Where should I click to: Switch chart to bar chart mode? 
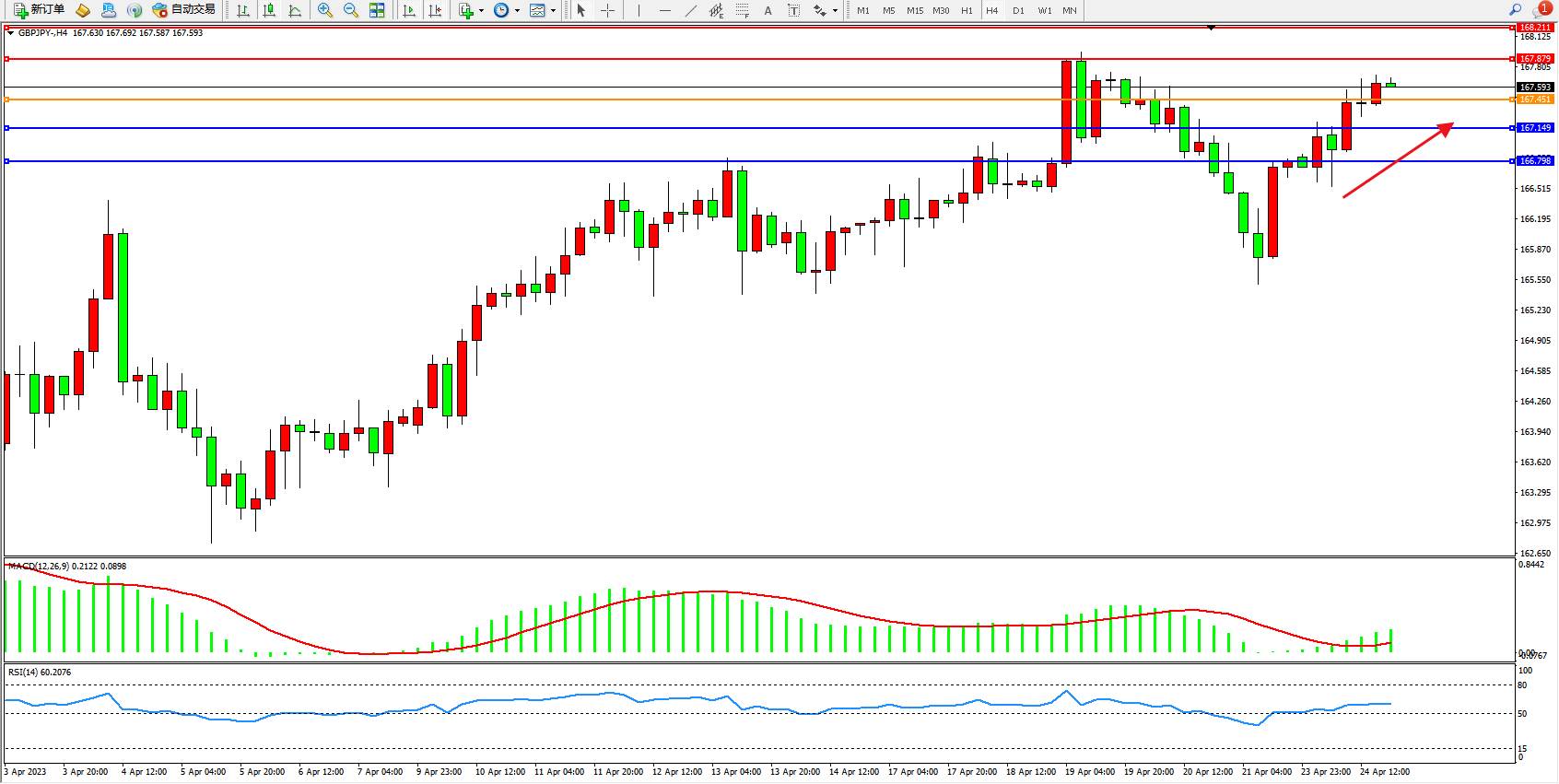243,11
